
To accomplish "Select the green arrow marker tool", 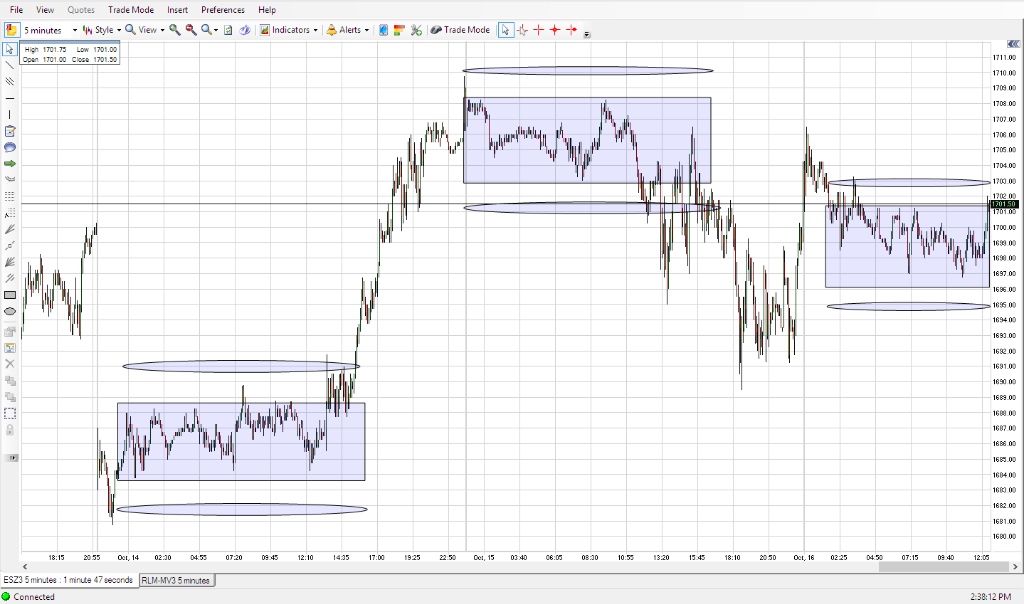I will pos(10,164).
